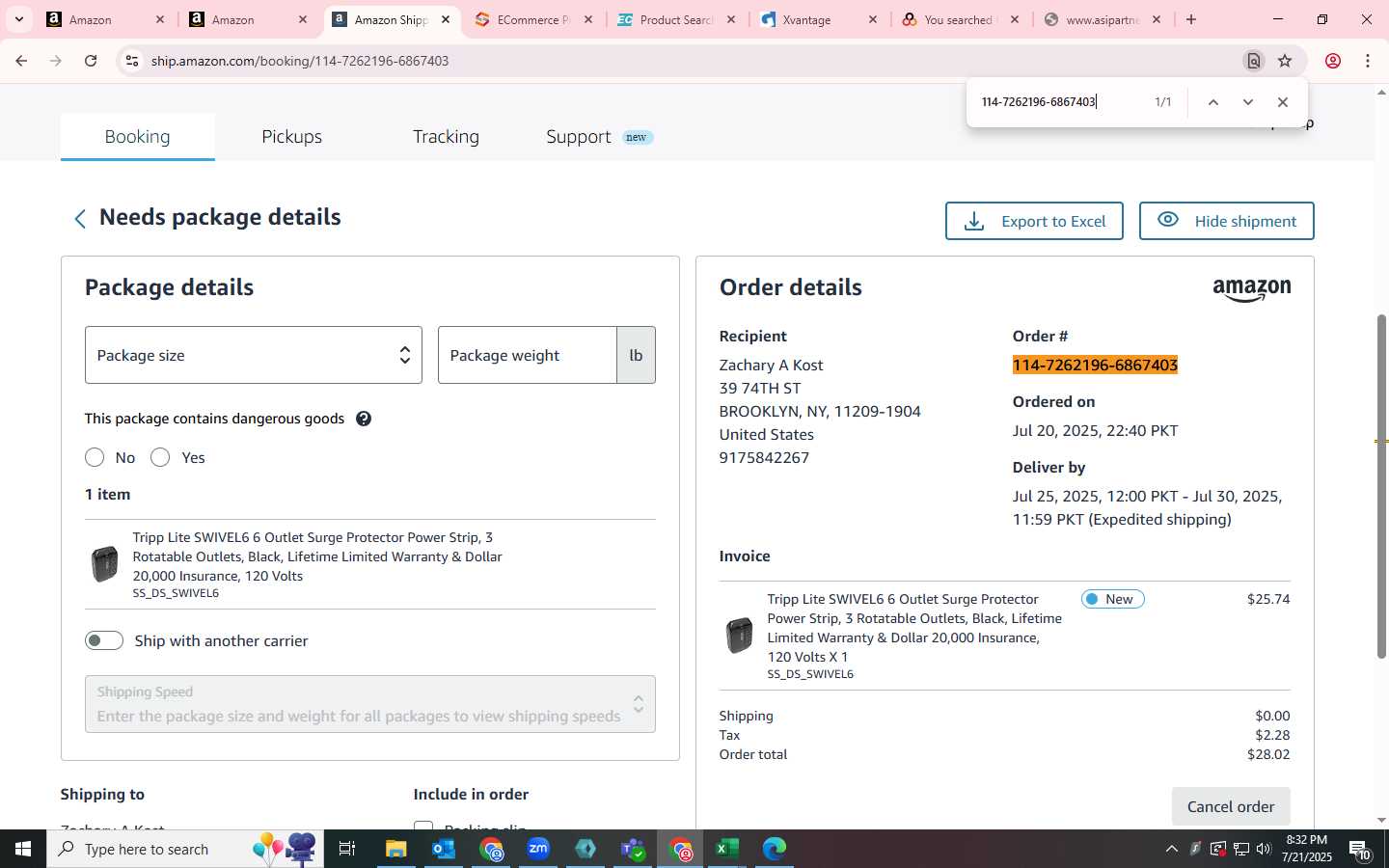
Task: Bookmark this page with the star icon
Action: click(1285, 61)
